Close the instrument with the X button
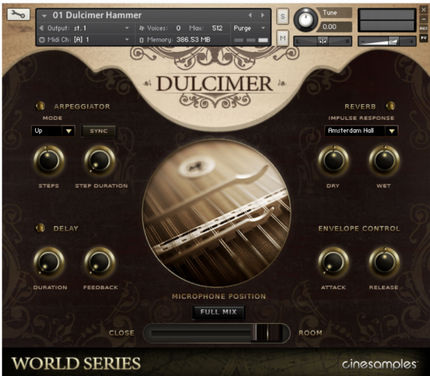This screenshot has width=430, height=376. (424, 10)
